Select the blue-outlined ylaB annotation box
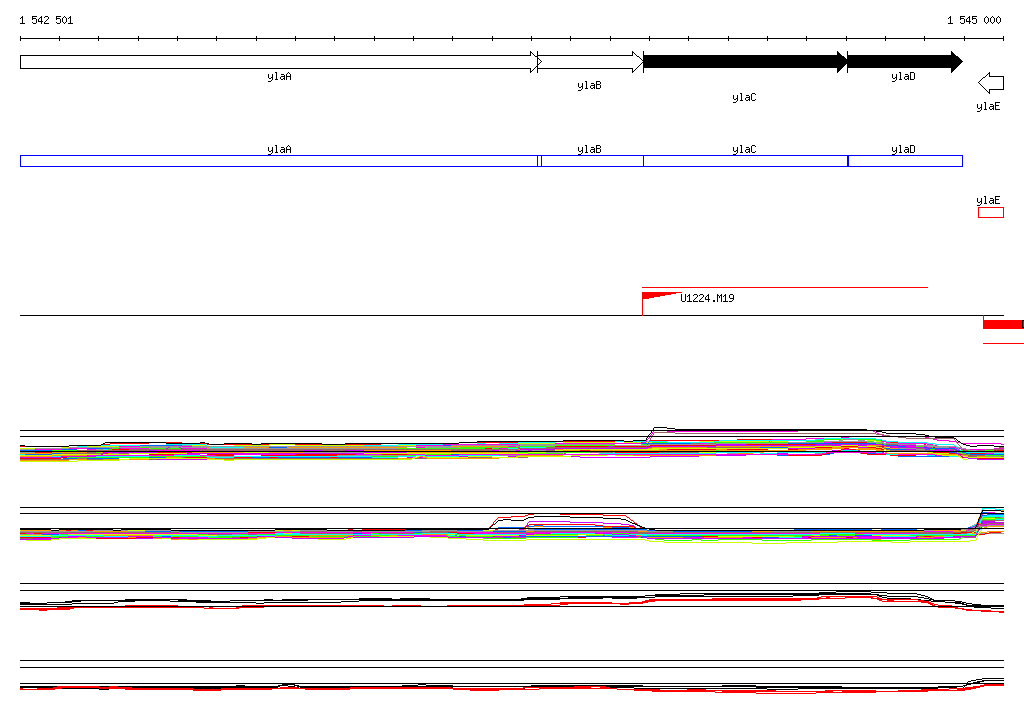Image resolution: width=1024 pixels, height=714 pixels. pos(591,161)
